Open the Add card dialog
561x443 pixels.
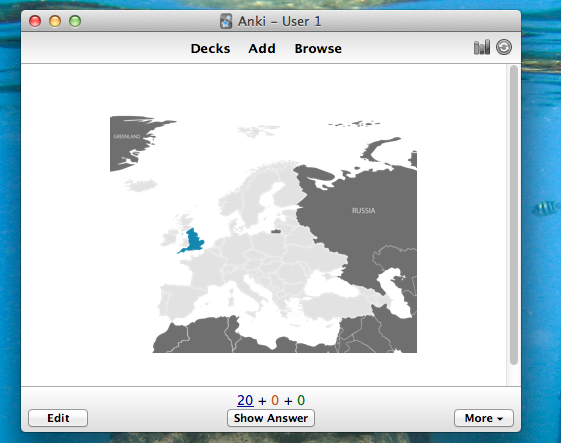click(262, 48)
